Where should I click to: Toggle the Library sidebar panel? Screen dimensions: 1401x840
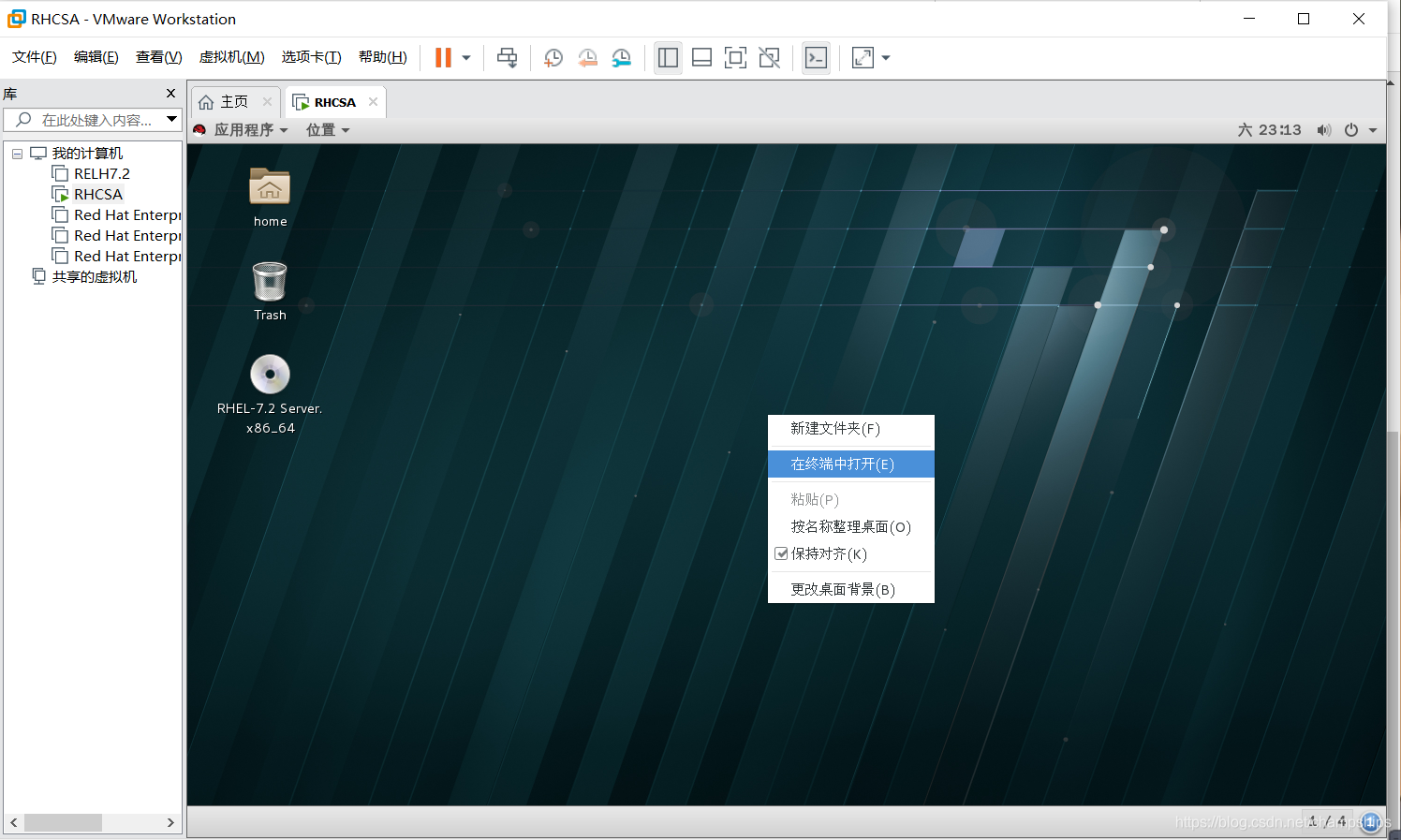pyautogui.click(x=668, y=57)
